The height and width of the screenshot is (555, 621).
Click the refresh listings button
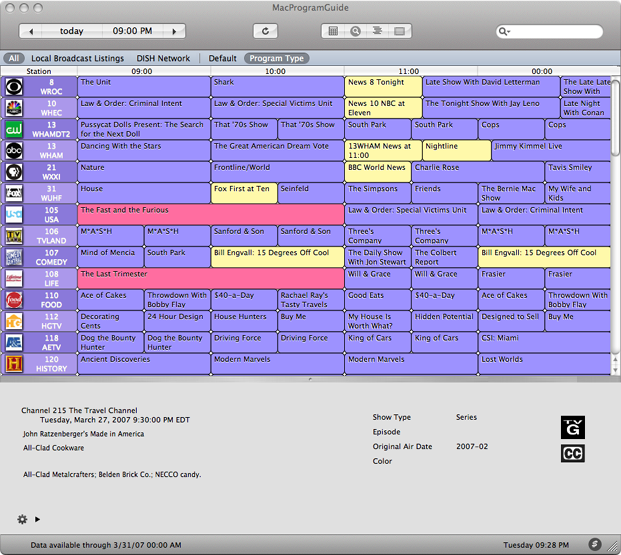pyautogui.click(x=265, y=31)
